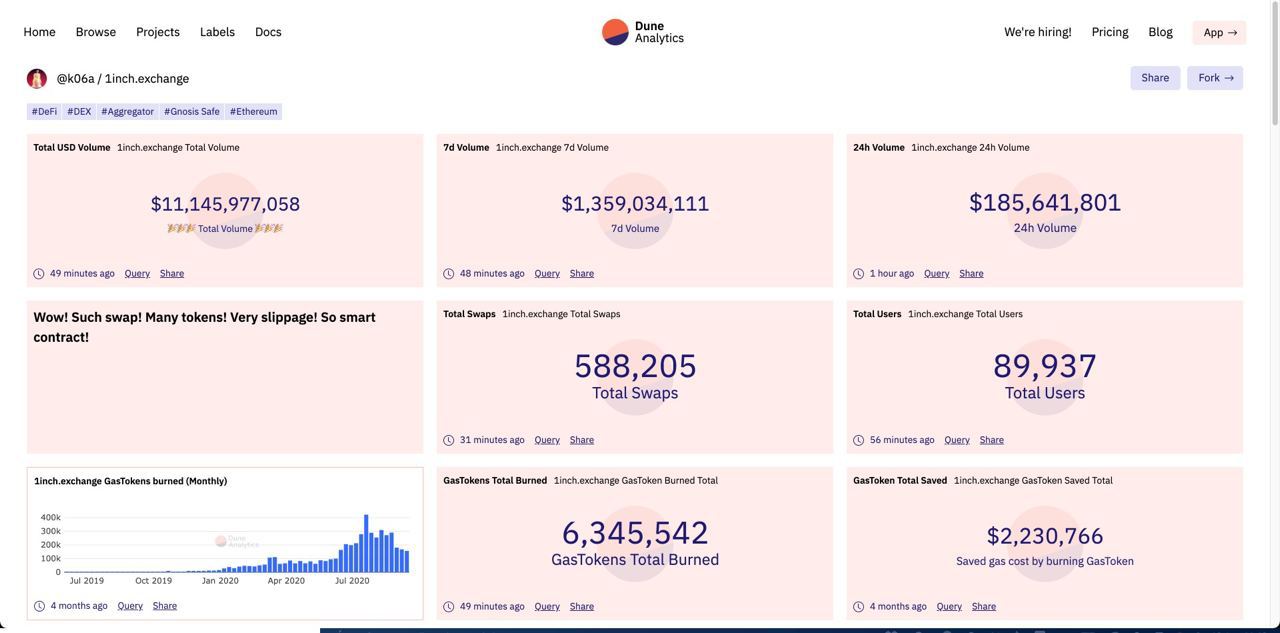Screen dimensions: 1280x633
Task: Click the $2,230,766 saved gas value
Action: point(1045,537)
